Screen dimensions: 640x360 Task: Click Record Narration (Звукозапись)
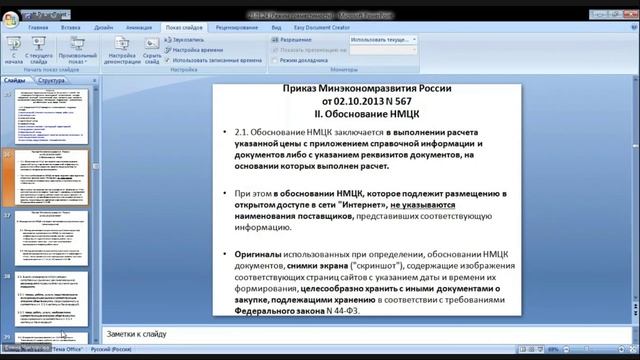(x=184, y=40)
